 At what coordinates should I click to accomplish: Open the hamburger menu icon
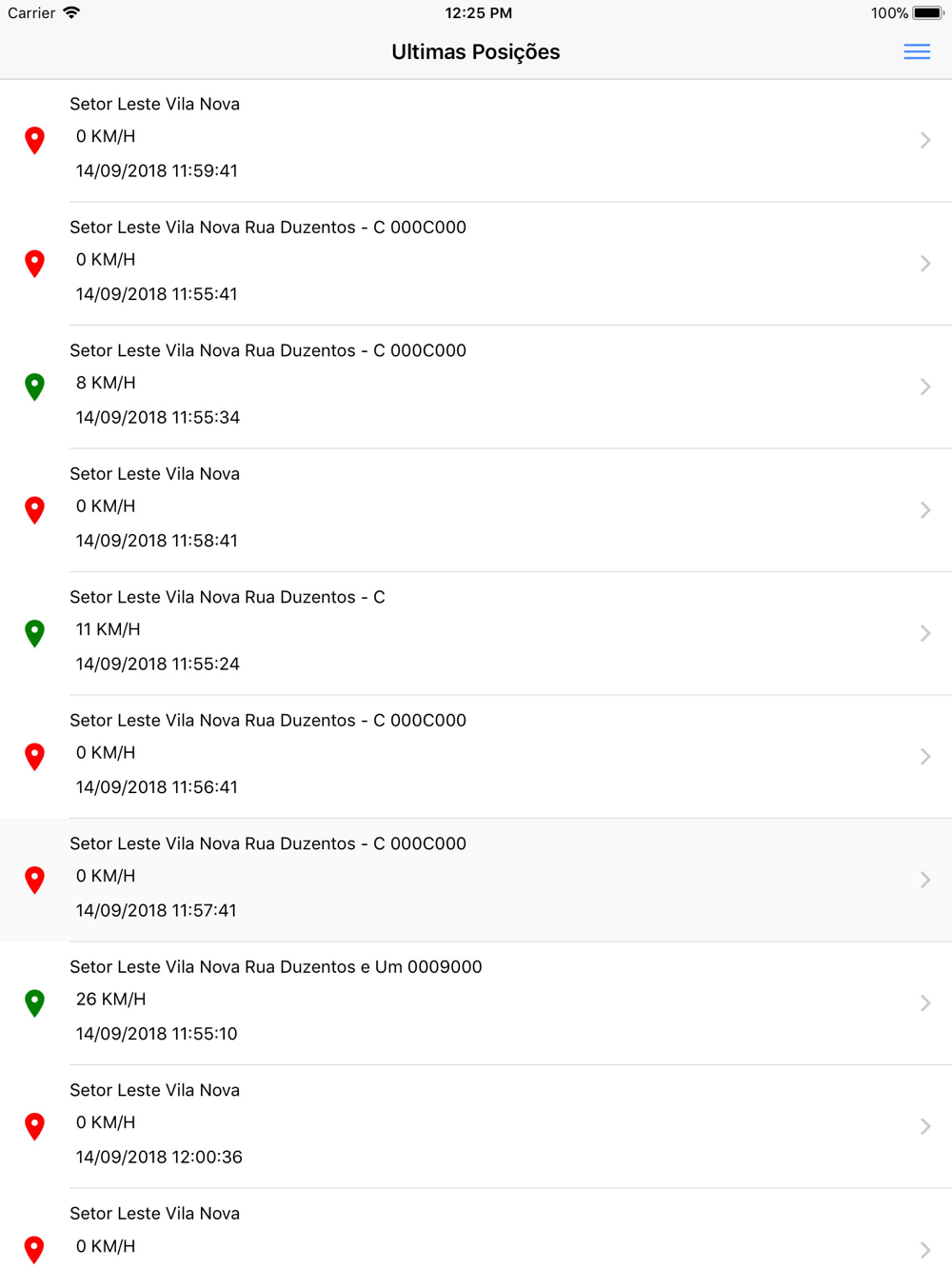[917, 52]
